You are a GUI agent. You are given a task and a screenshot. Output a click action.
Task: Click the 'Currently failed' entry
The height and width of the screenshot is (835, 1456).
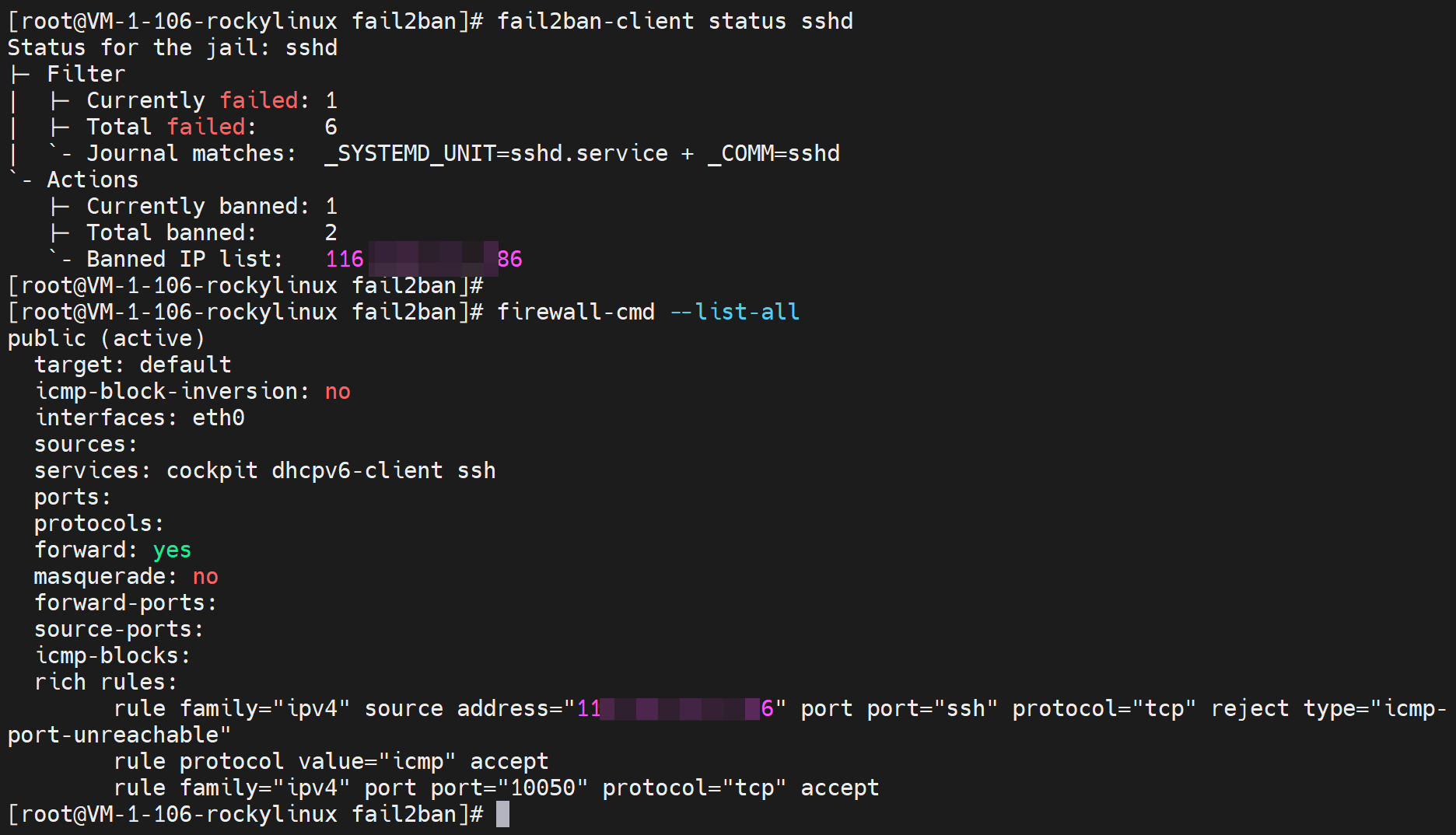click(192, 100)
